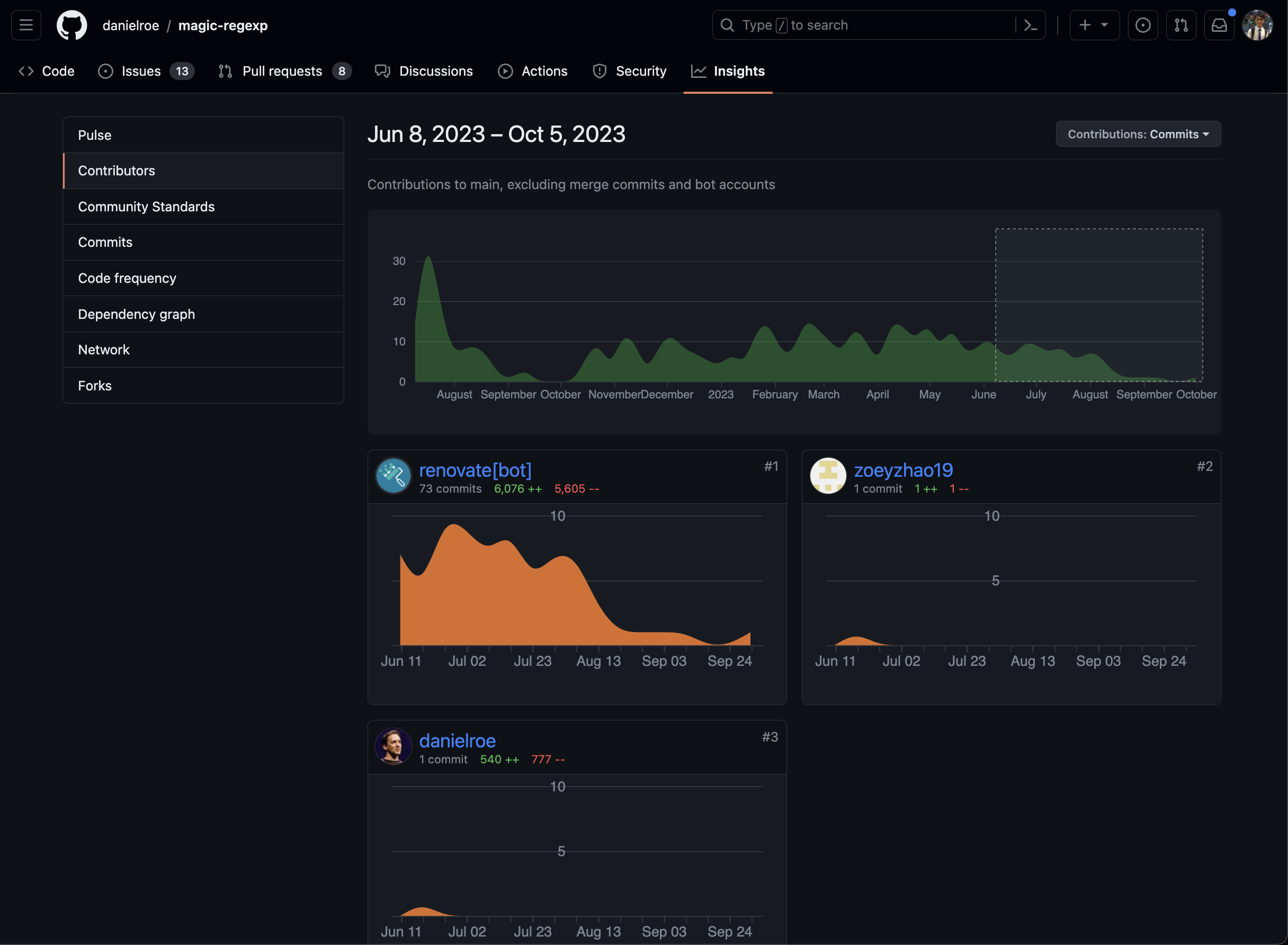Click '6,076 ++' additions for renovate[bot]
Image resolution: width=1288 pixels, height=945 pixels.
(518, 489)
